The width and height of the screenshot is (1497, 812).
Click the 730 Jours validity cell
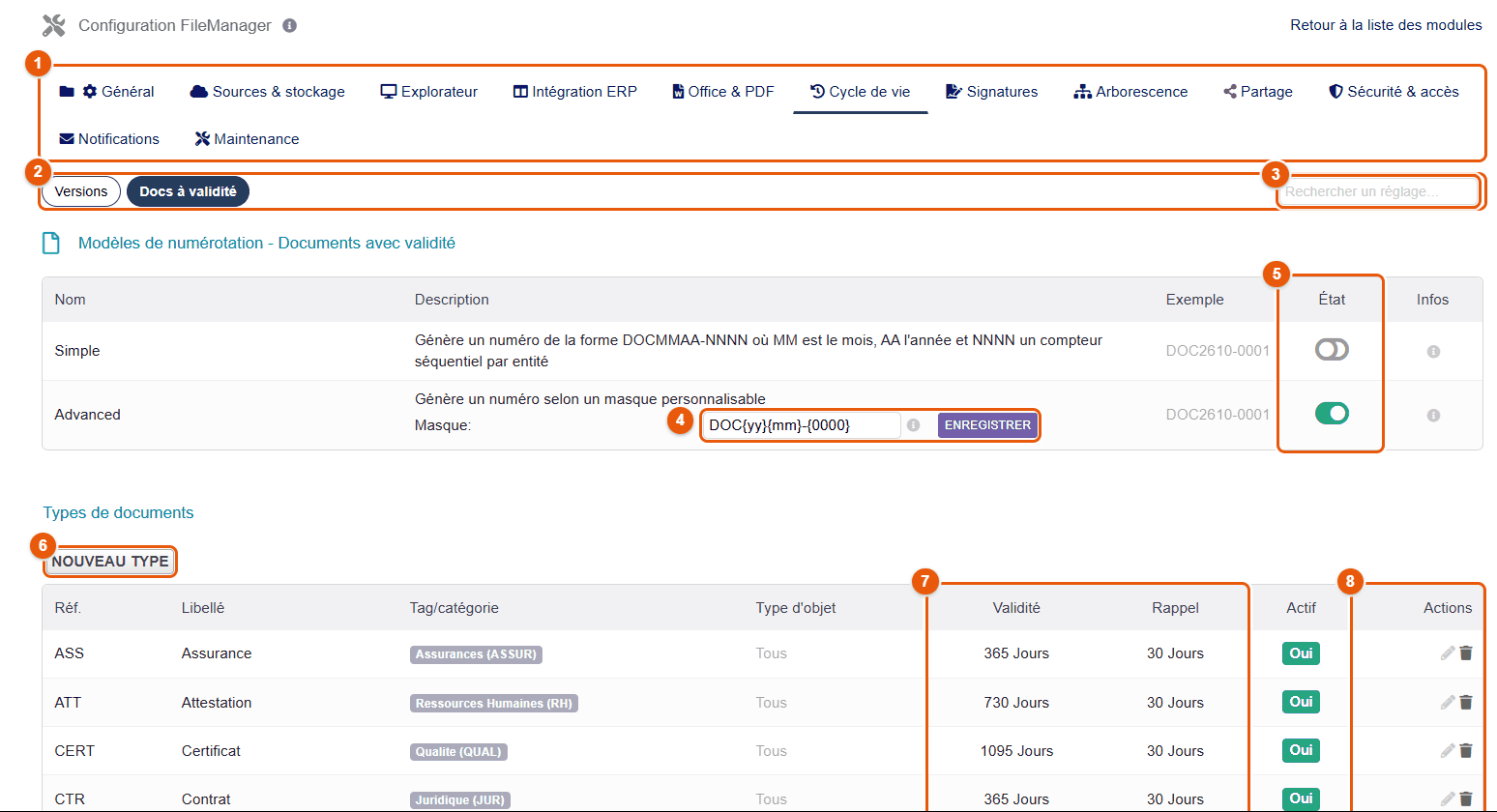click(x=1016, y=702)
